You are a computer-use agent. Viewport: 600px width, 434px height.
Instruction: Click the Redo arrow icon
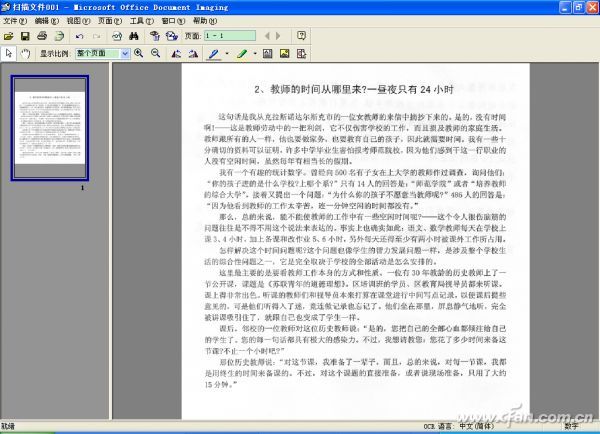(96, 36)
